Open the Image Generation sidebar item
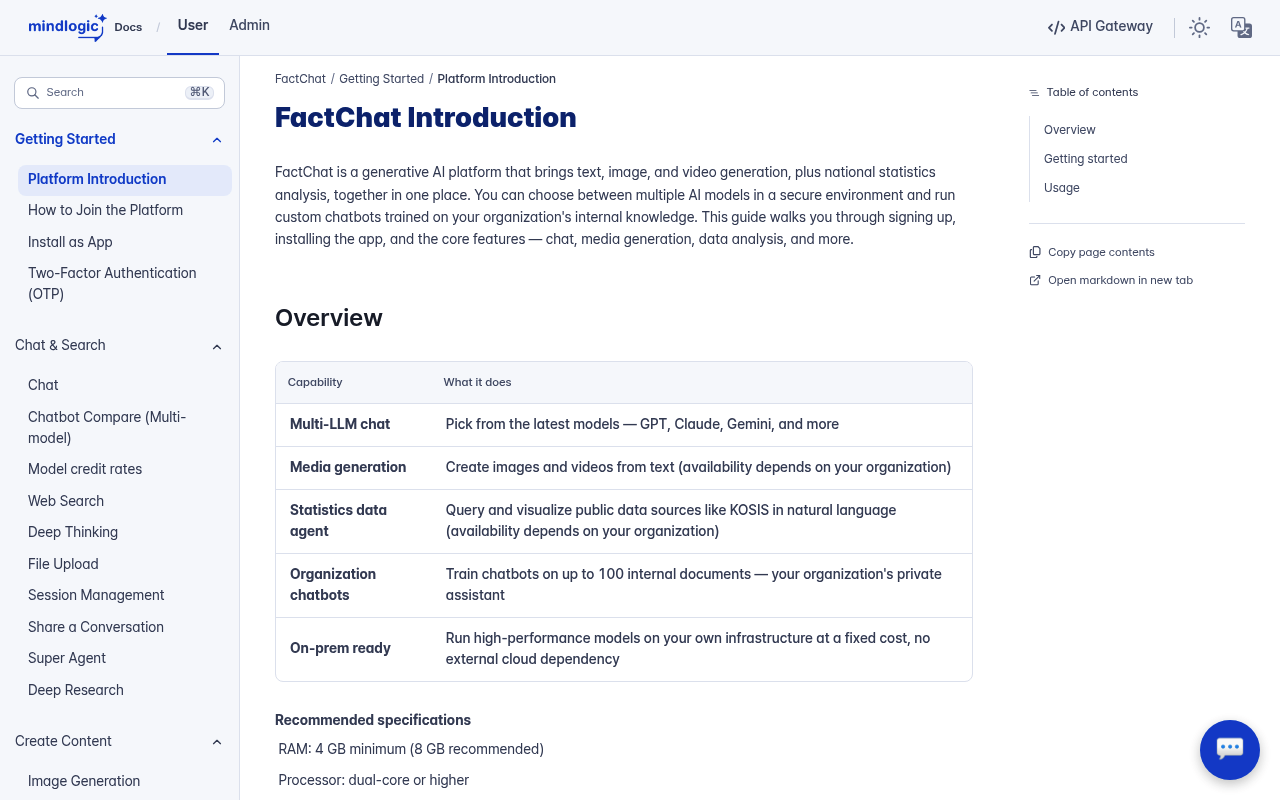The image size is (1280, 800). (x=84, y=781)
